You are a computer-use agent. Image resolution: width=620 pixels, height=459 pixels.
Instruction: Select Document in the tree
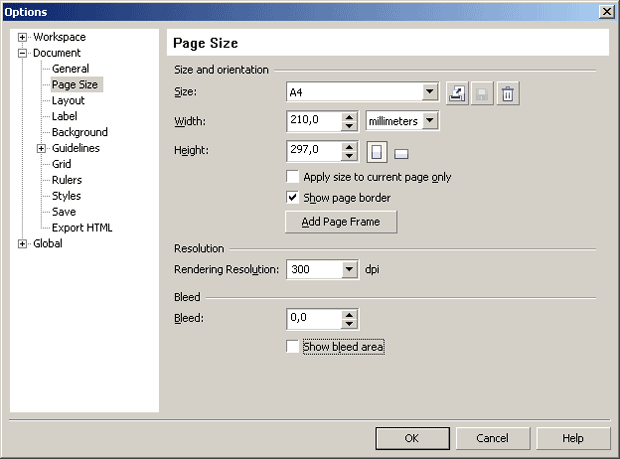tap(57, 53)
